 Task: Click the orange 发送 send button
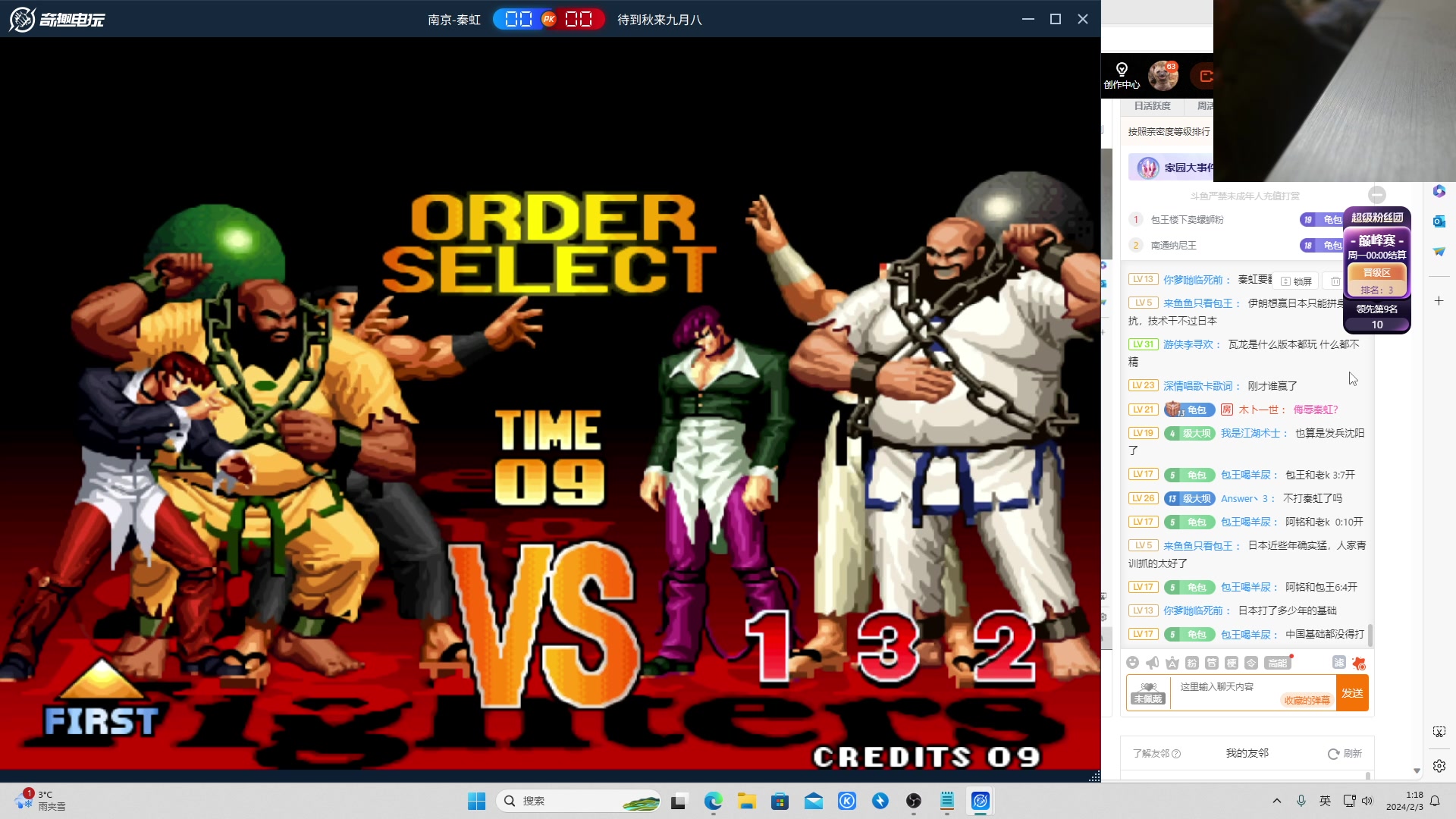tap(1352, 693)
